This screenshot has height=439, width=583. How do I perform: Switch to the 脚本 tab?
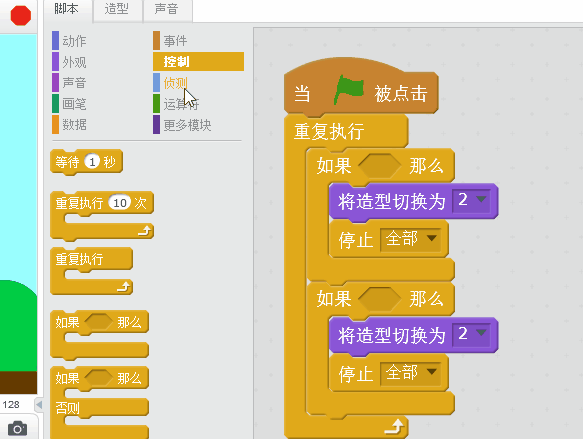point(66,9)
